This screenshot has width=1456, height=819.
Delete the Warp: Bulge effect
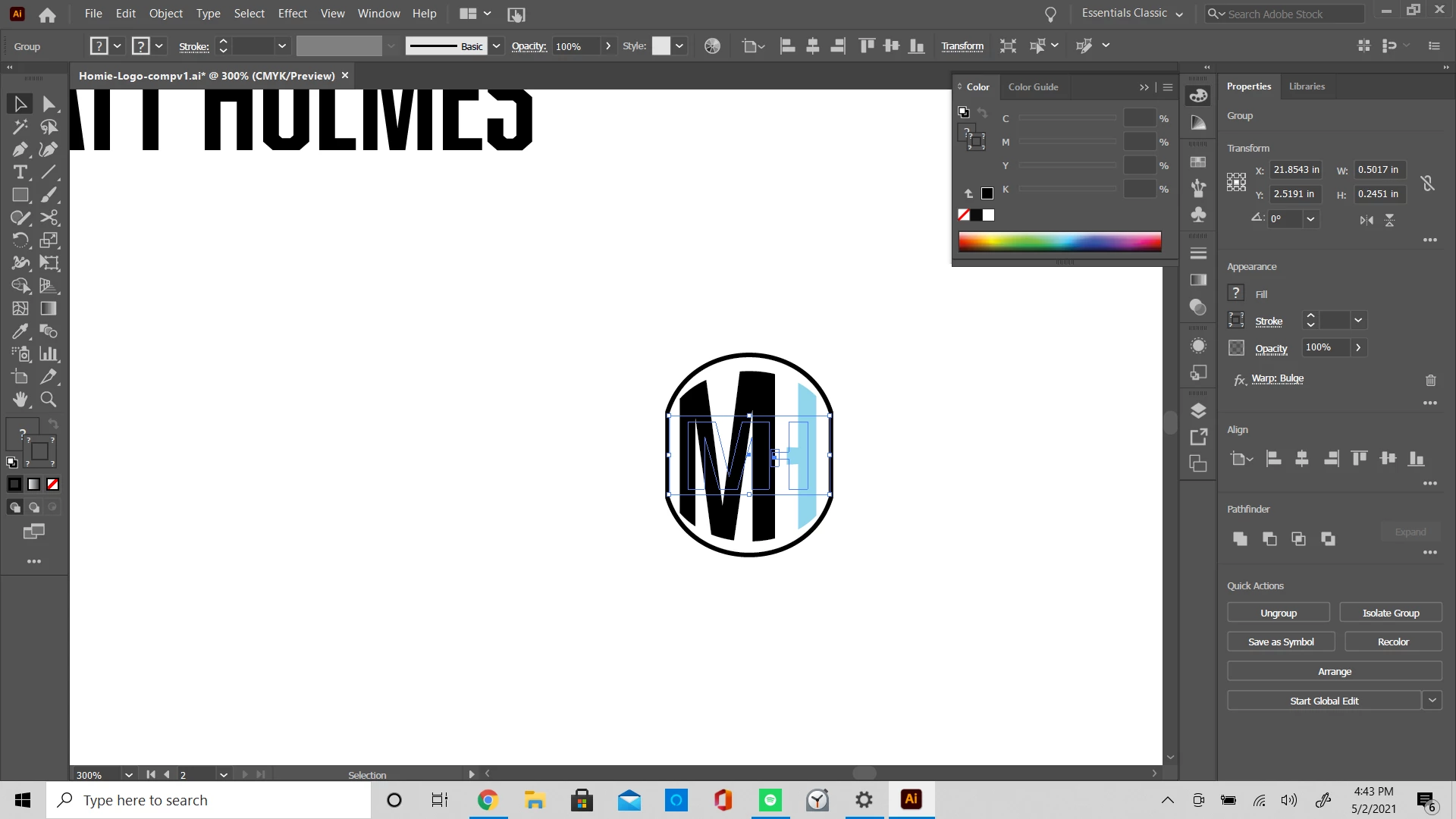pos(1430,380)
